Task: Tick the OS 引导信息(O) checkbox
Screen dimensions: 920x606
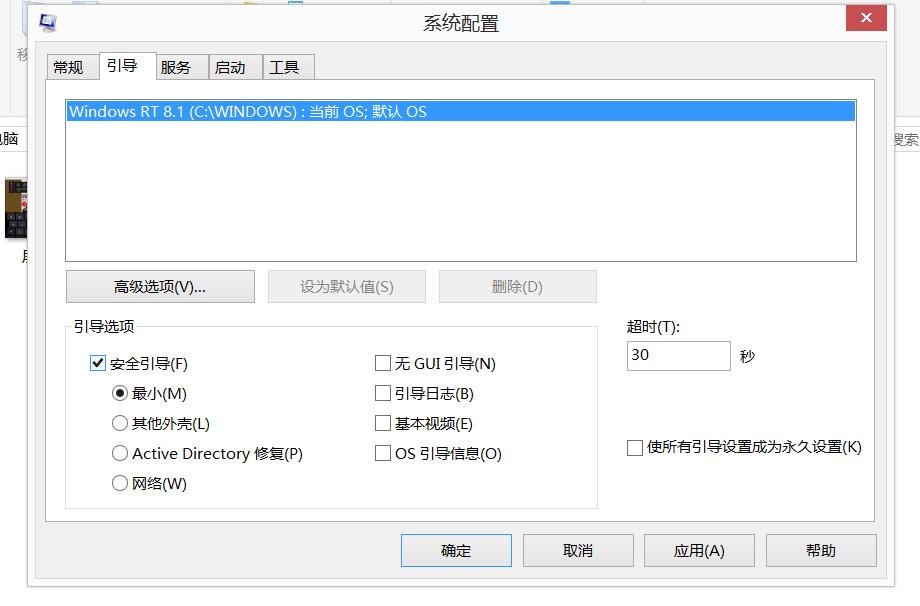Action: [x=383, y=453]
